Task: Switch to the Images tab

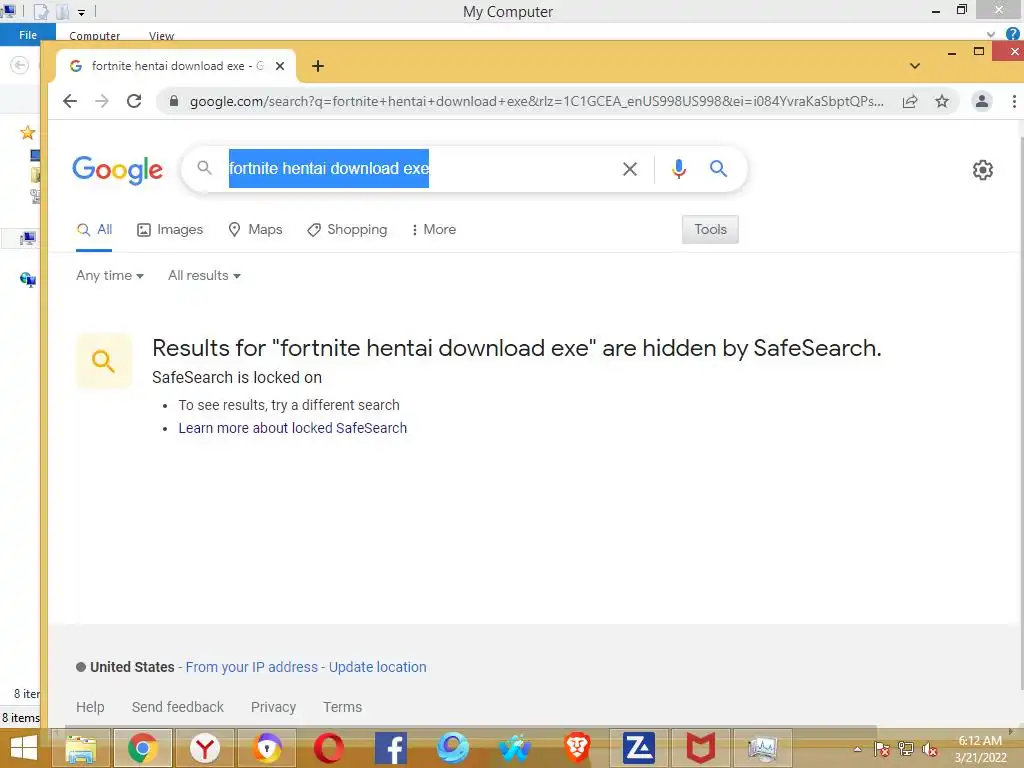Action: 170,230
